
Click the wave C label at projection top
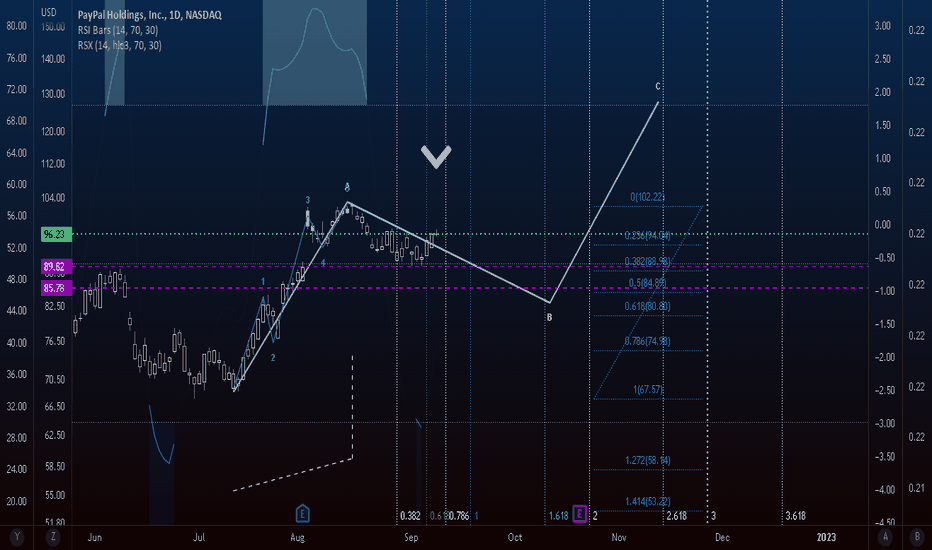click(658, 86)
